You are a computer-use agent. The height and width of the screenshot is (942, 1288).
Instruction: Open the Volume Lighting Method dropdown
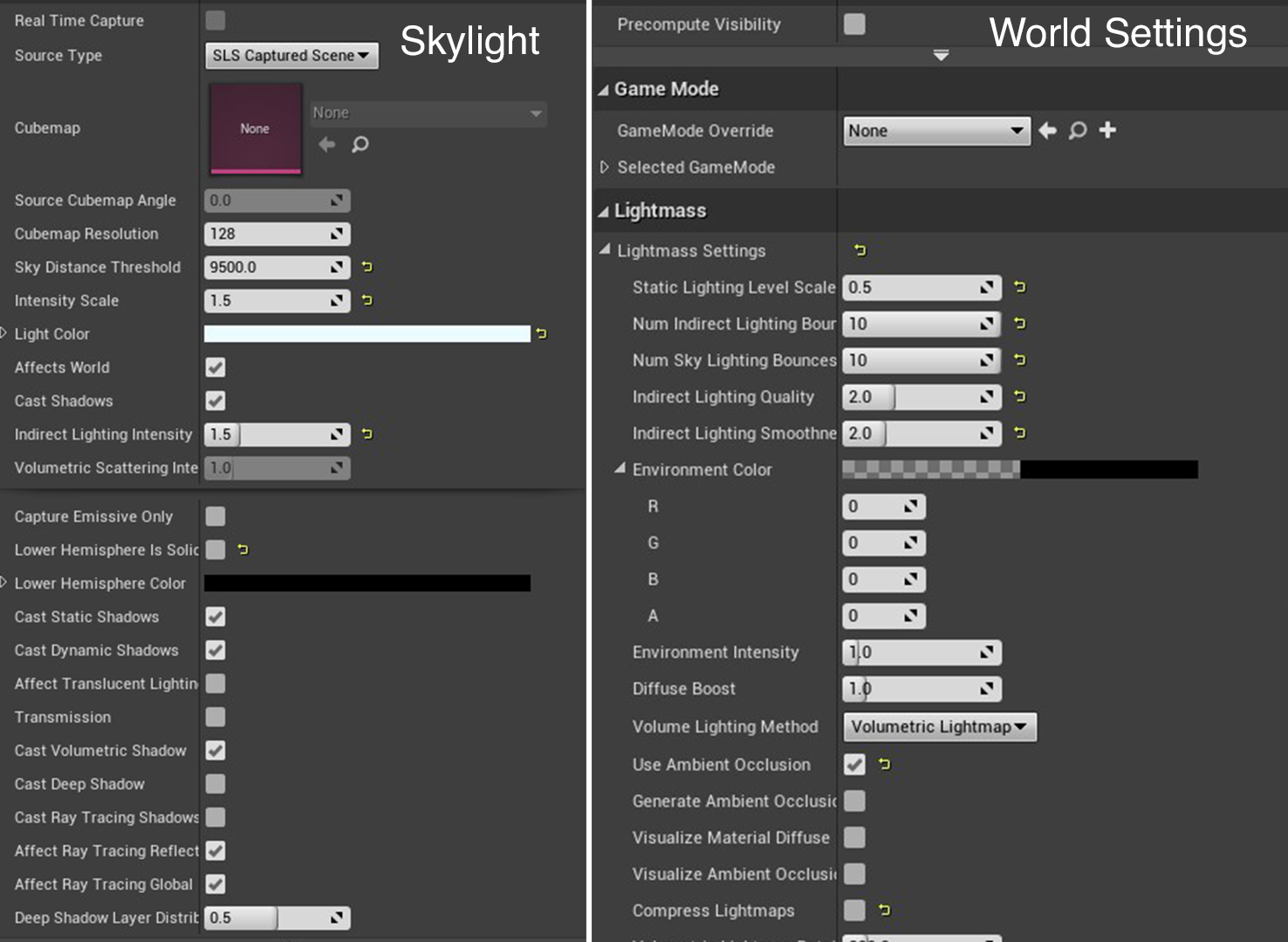pos(939,727)
